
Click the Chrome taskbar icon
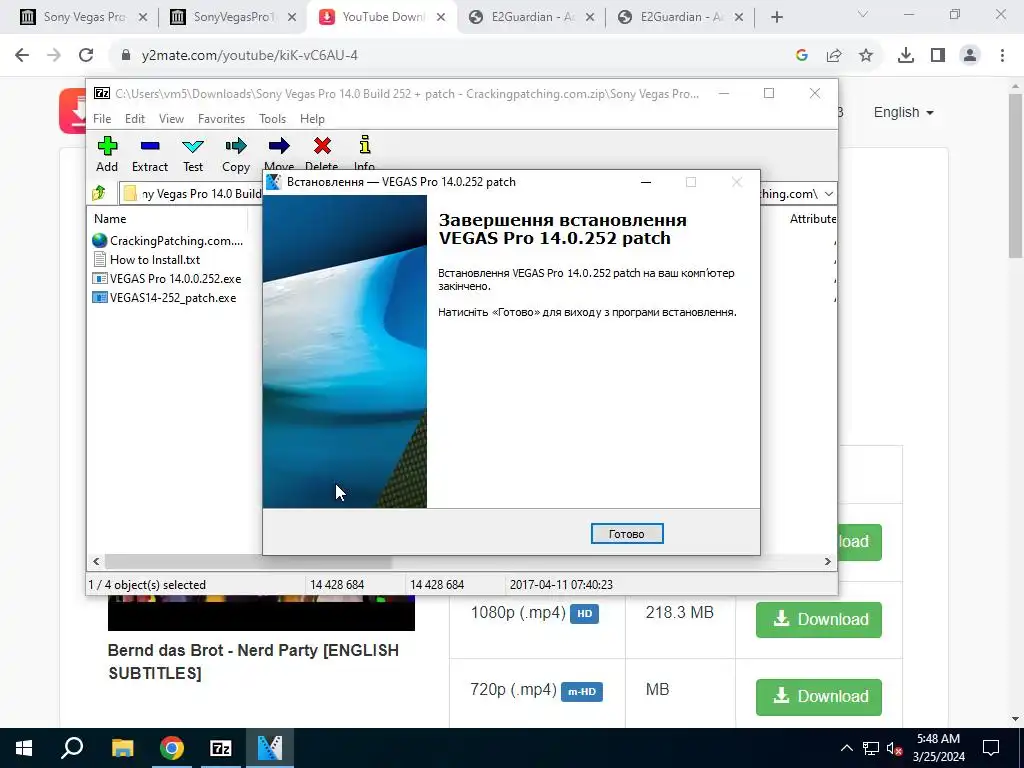pos(172,748)
